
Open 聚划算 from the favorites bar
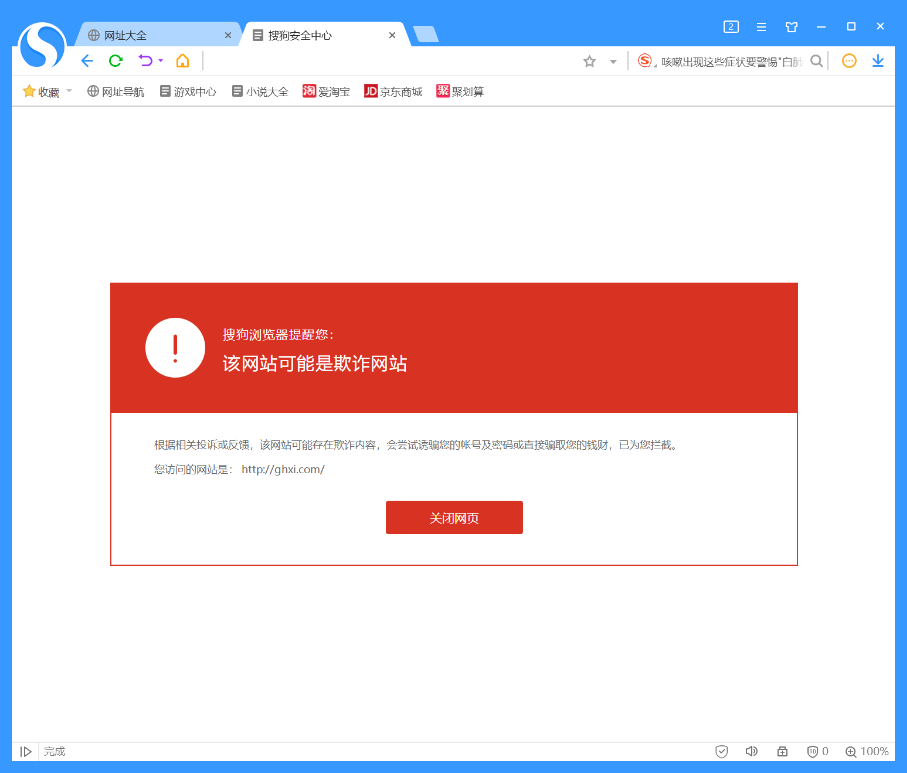[460, 90]
